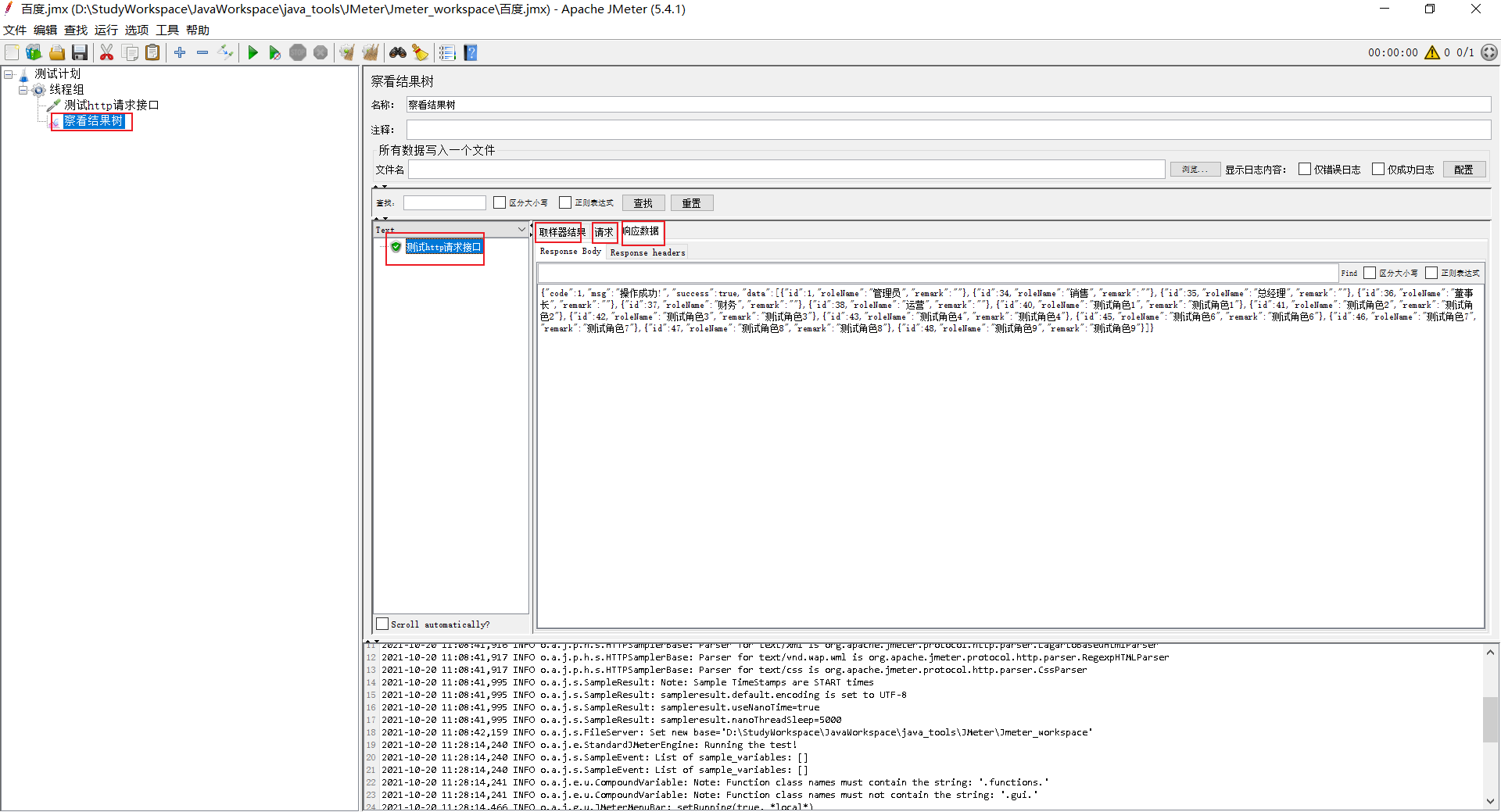Viewport: 1501px width, 812px height.
Task: Select 测试http请求接口 sample result
Action: (x=443, y=247)
